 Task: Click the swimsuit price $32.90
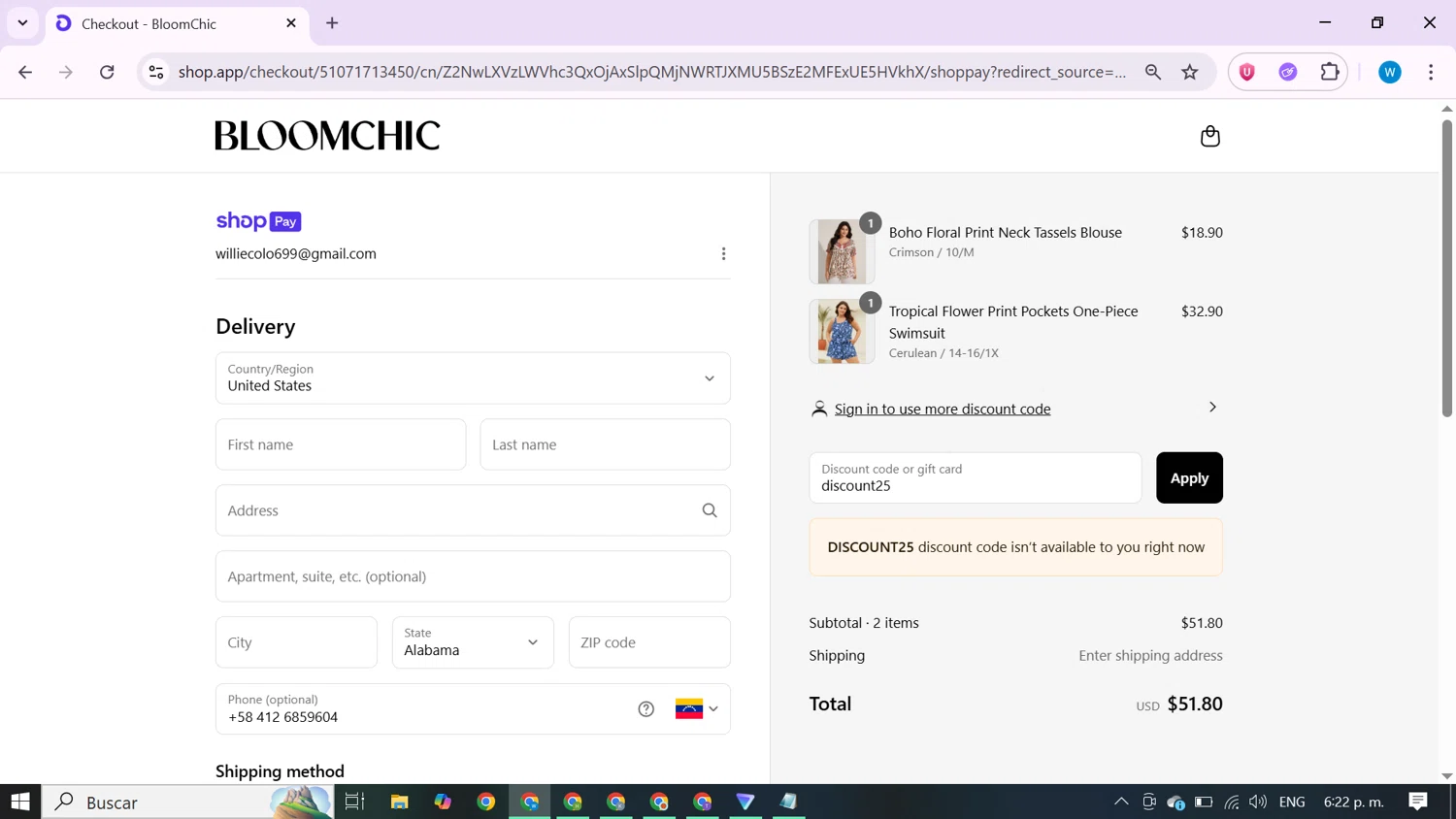pyautogui.click(x=1202, y=311)
